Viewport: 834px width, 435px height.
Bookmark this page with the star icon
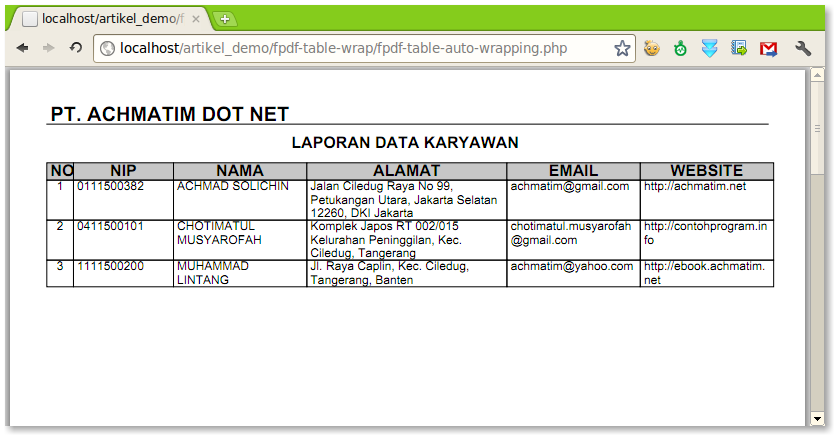click(622, 48)
